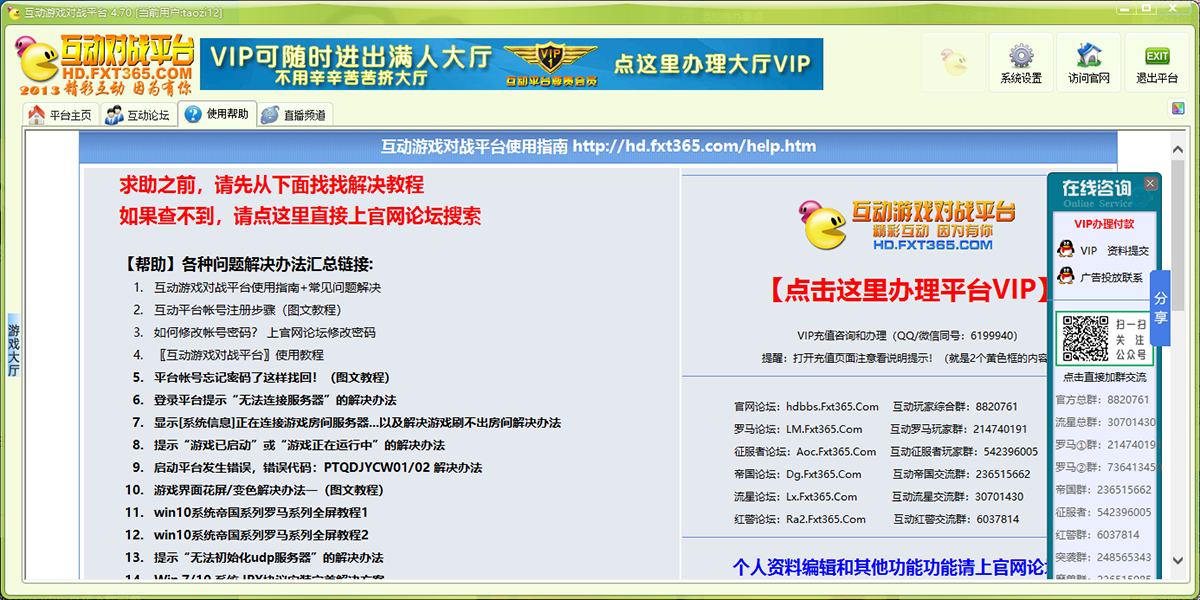Open forum link hdbbs.Fxt365.Com
The width and height of the screenshot is (1200, 600).
coord(832,407)
